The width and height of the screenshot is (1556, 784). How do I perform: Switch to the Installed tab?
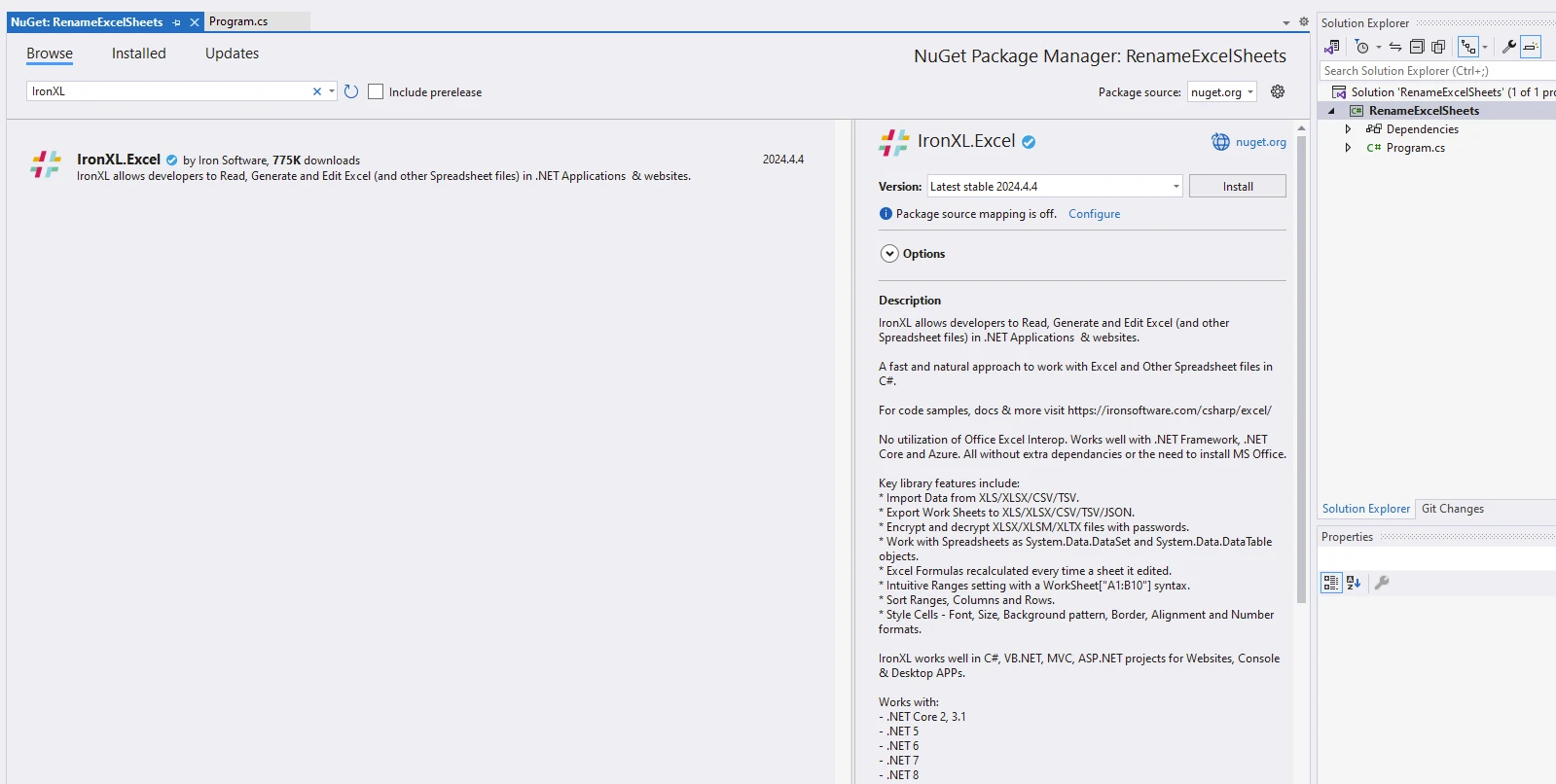tap(138, 53)
